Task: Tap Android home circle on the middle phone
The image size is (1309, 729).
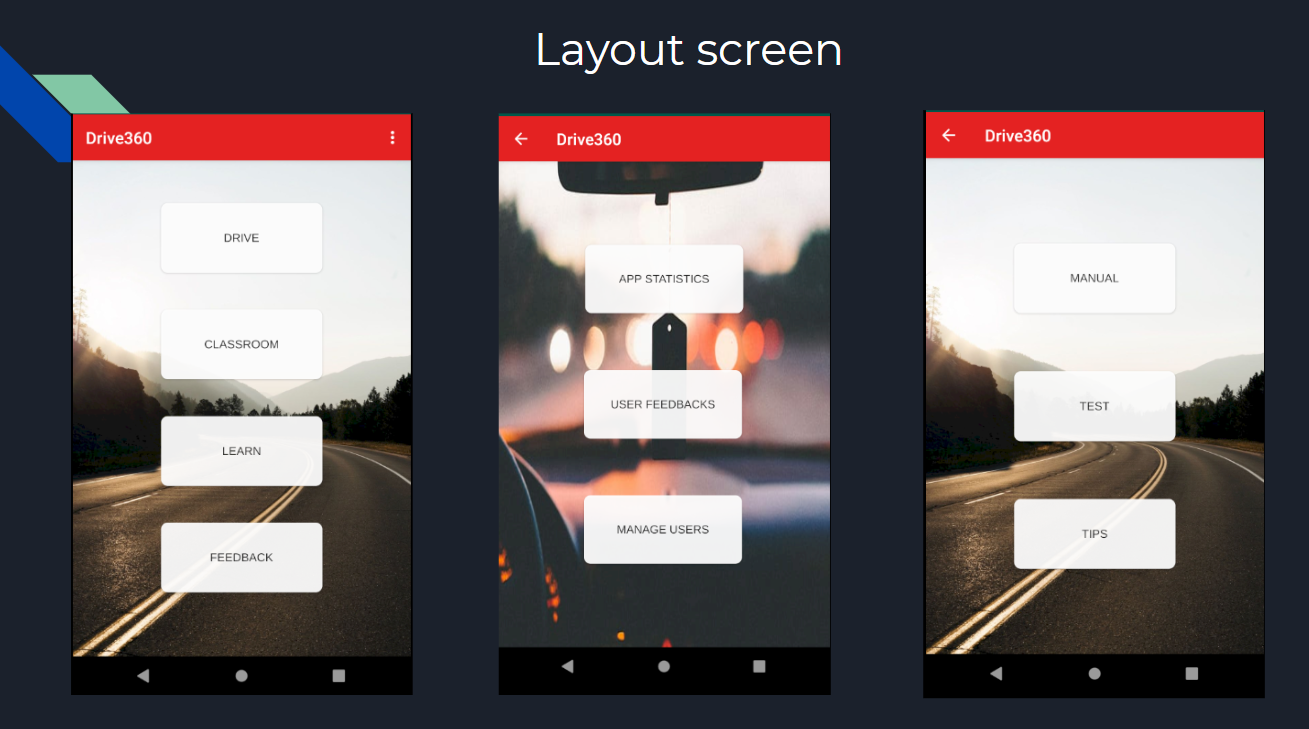Action: click(x=664, y=666)
